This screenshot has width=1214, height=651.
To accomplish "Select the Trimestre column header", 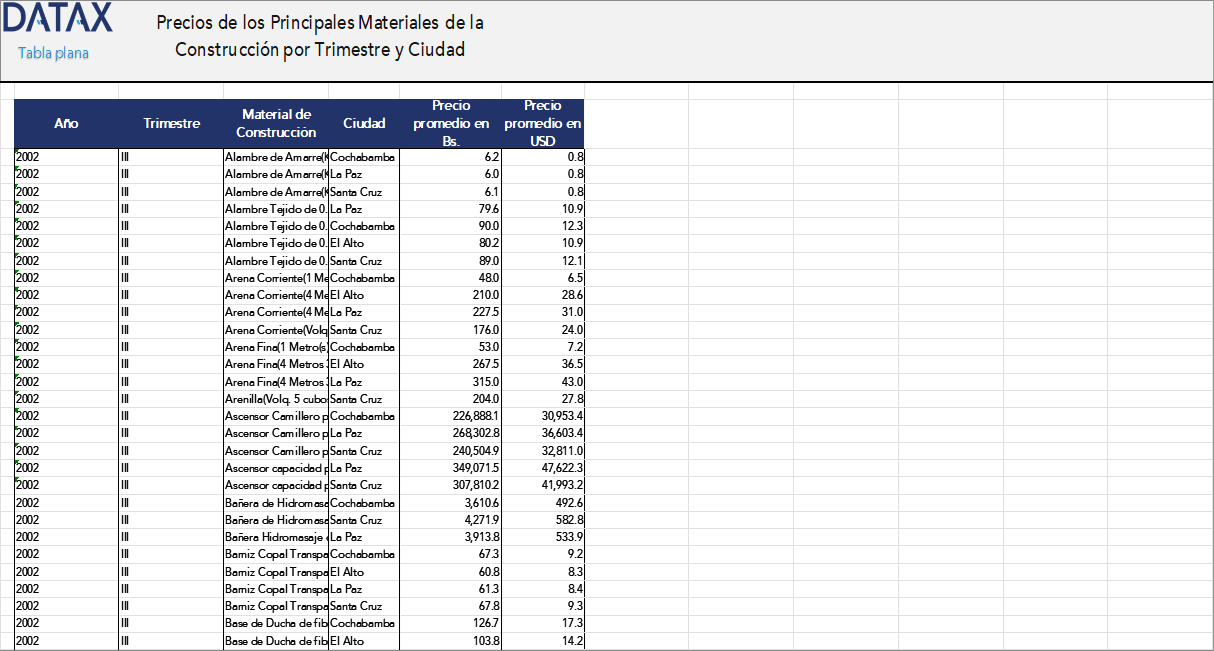I will pyautogui.click(x=171, y=123).
